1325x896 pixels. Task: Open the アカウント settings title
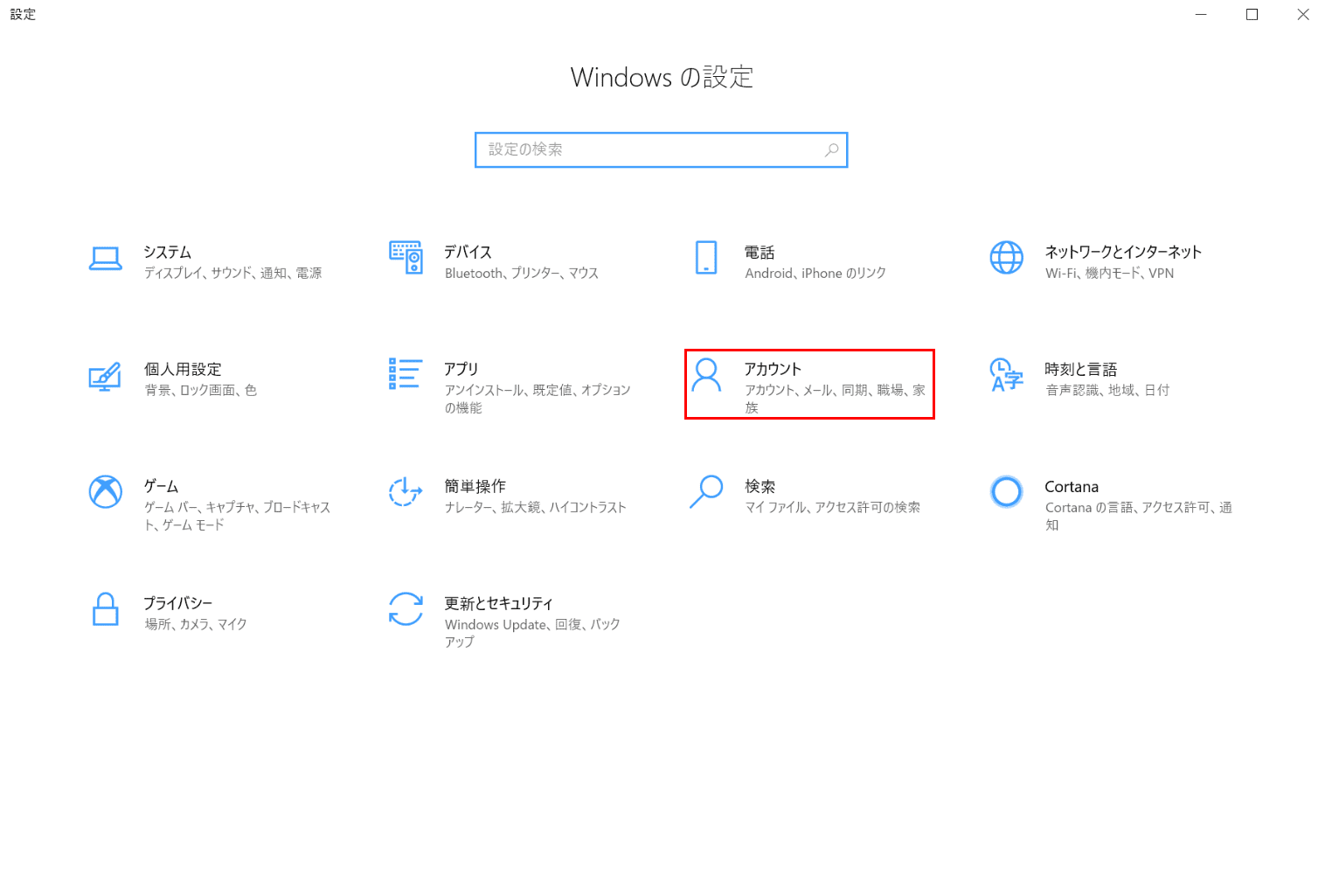(773, 369)
